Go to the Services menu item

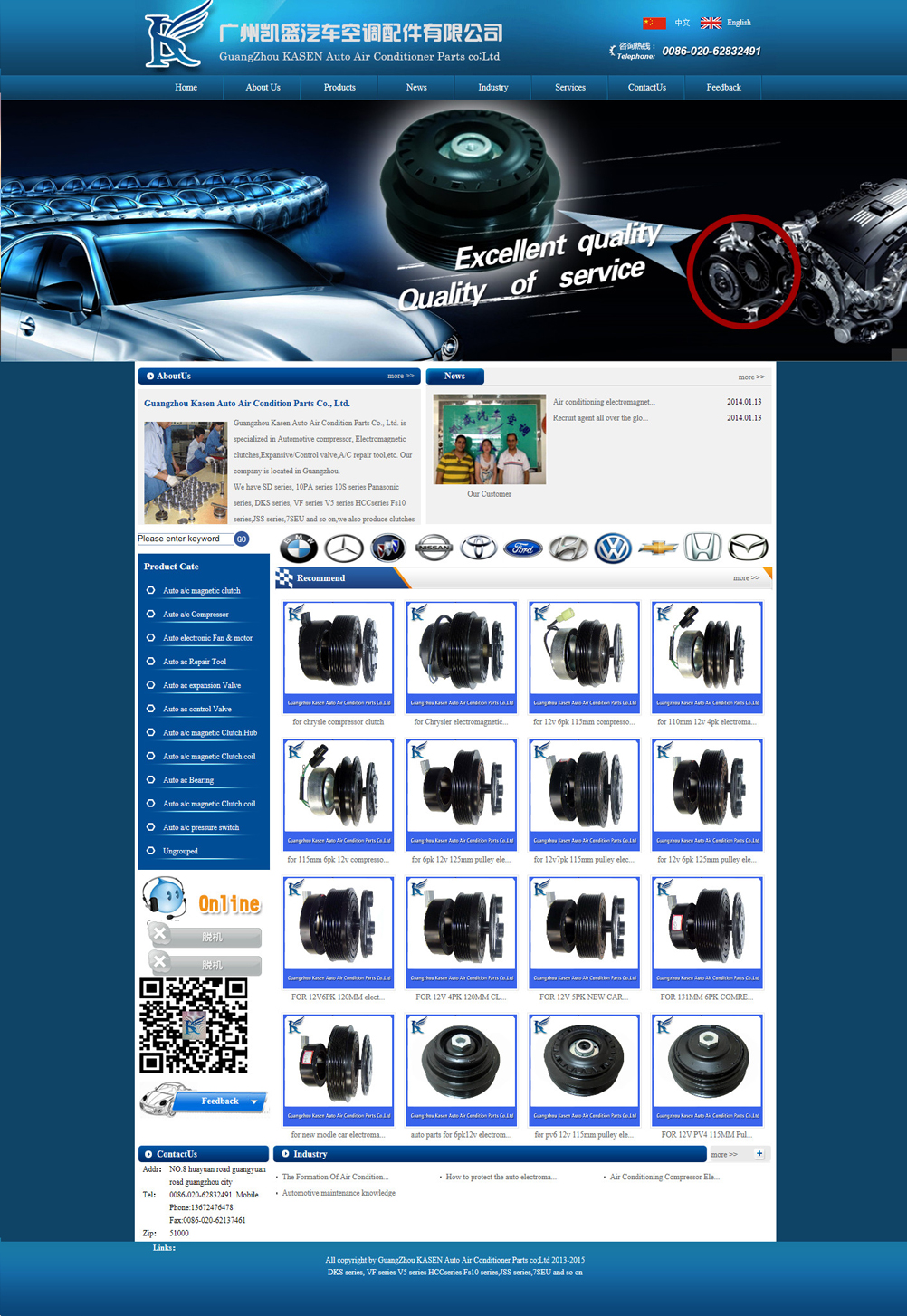click(x=569, y=88)
